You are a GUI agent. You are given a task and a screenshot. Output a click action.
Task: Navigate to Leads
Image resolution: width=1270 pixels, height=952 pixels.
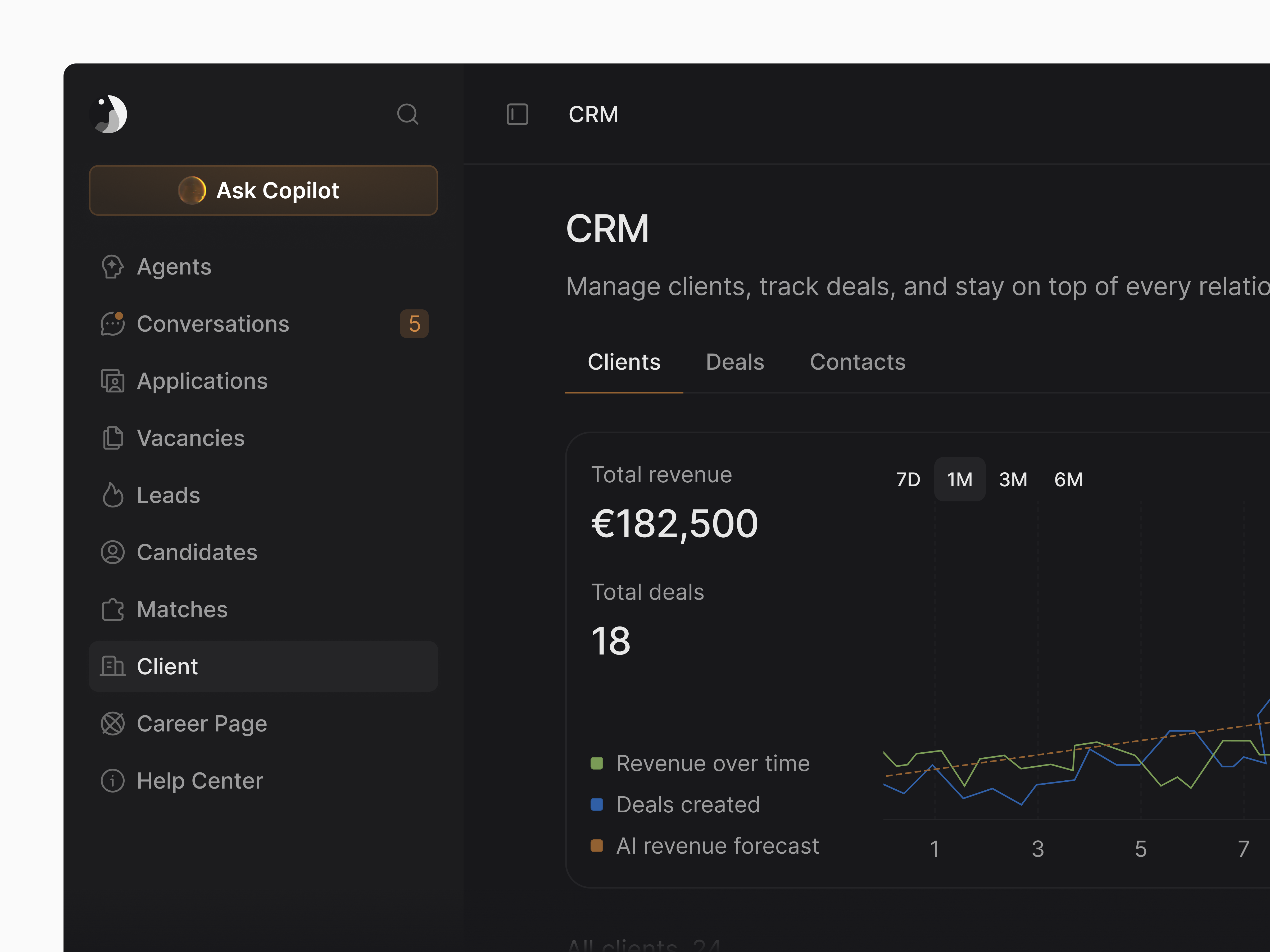tap(264, 495)
